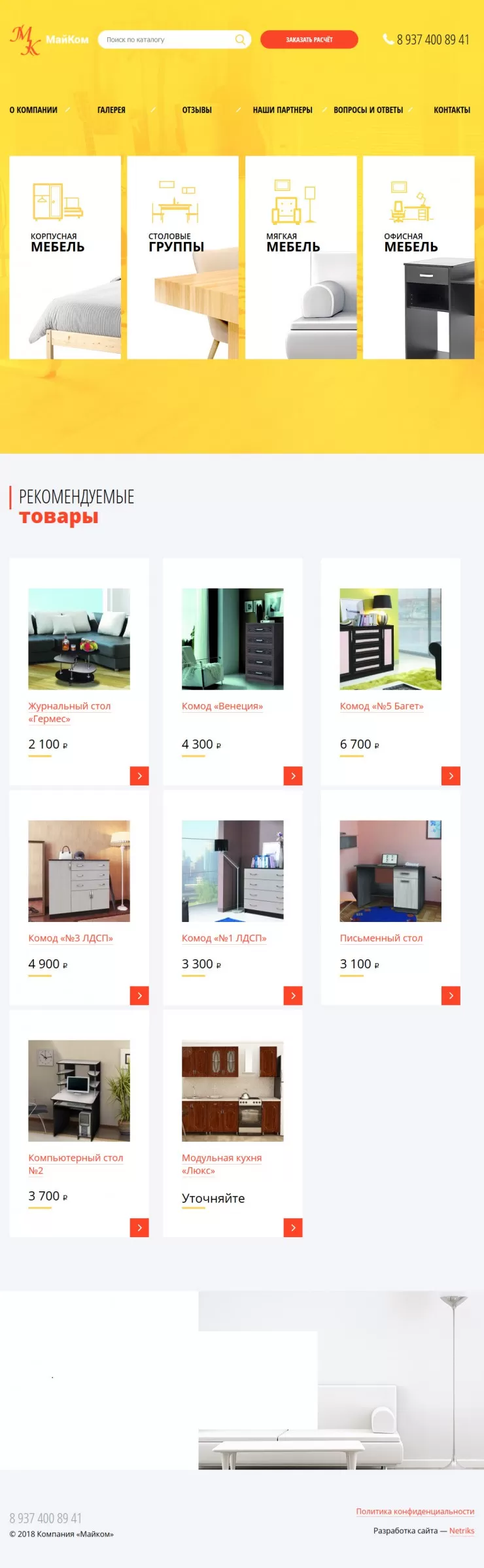The width and height of the screenshot is (484, 1568).
Task: Click the MK MaiKom logo
Action: 49,40
